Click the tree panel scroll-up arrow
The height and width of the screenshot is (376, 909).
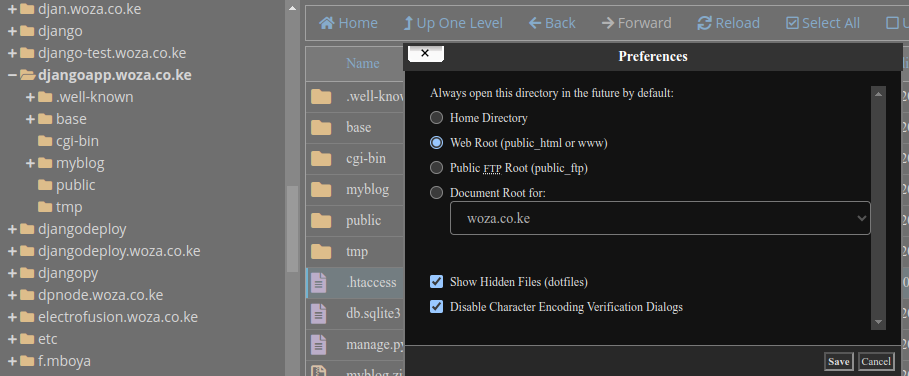click(292, 9)
